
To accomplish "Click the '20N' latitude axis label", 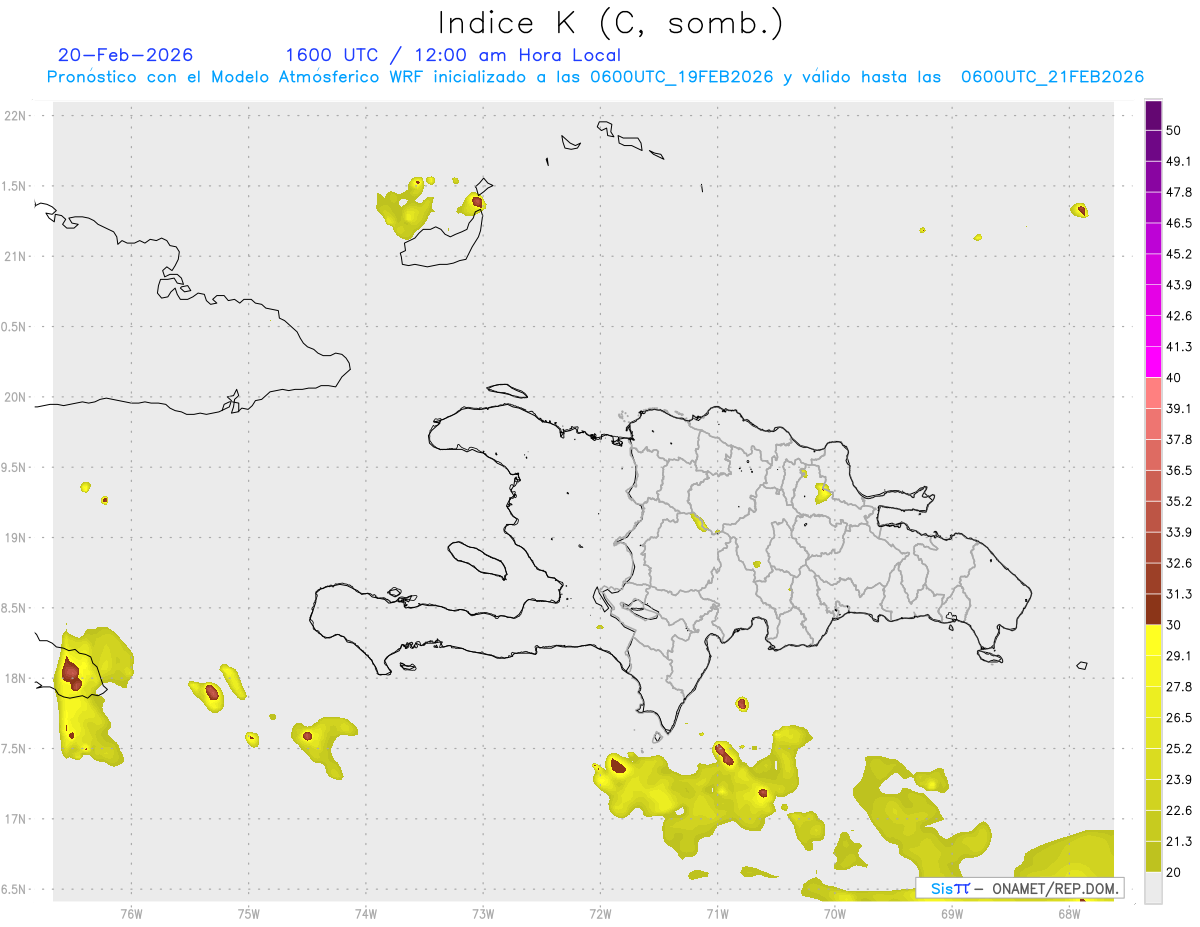I will click(16, 397).
